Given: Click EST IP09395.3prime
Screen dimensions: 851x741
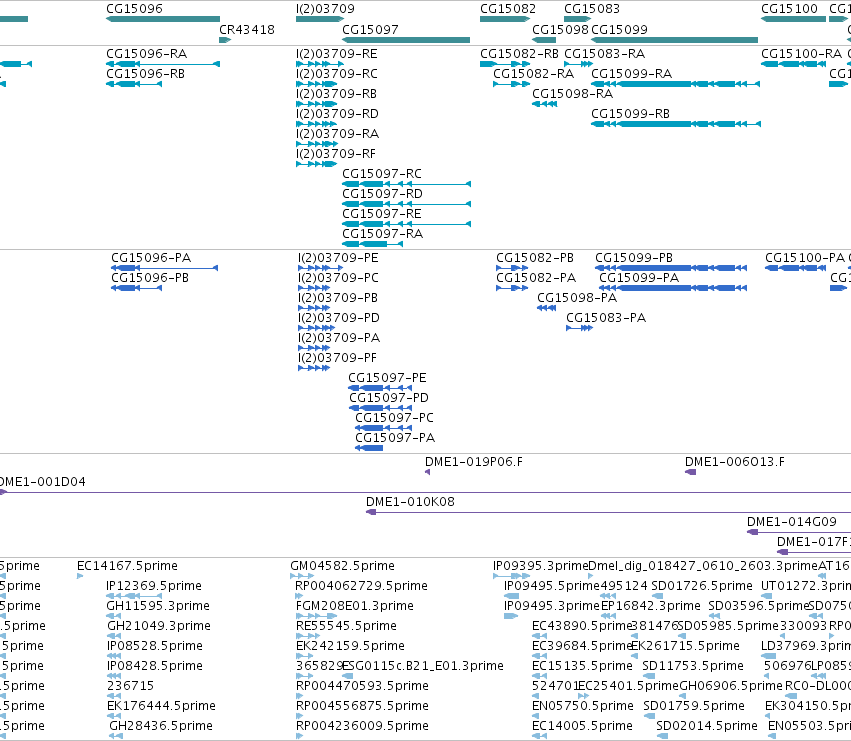Looking at the screenshot, I should click(541, 566).
